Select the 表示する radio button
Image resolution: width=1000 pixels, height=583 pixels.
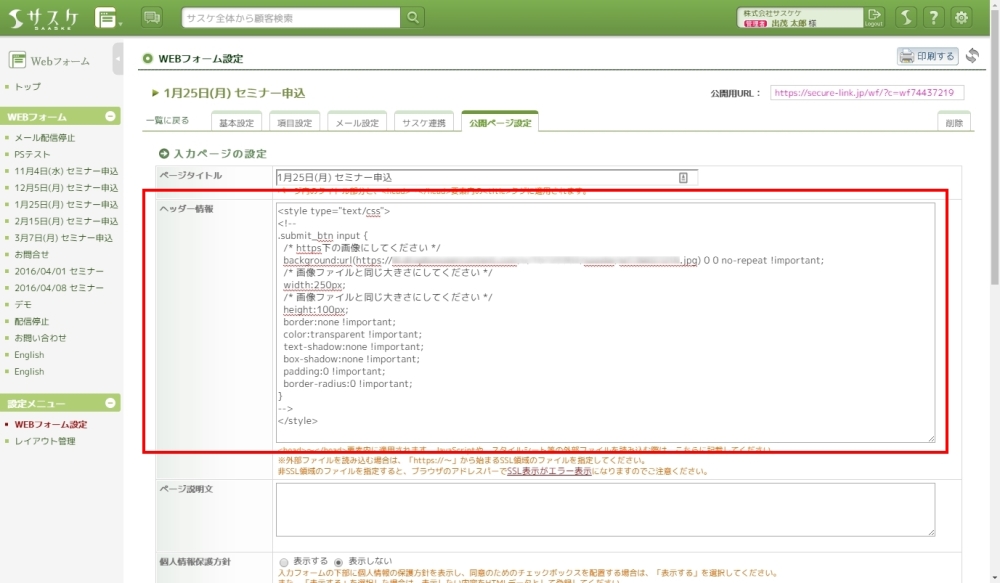pyautogui.click(x=285, y=562)
